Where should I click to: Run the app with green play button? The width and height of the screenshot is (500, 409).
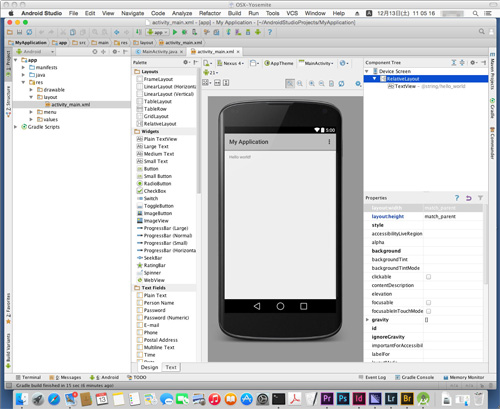pos(175,32)
